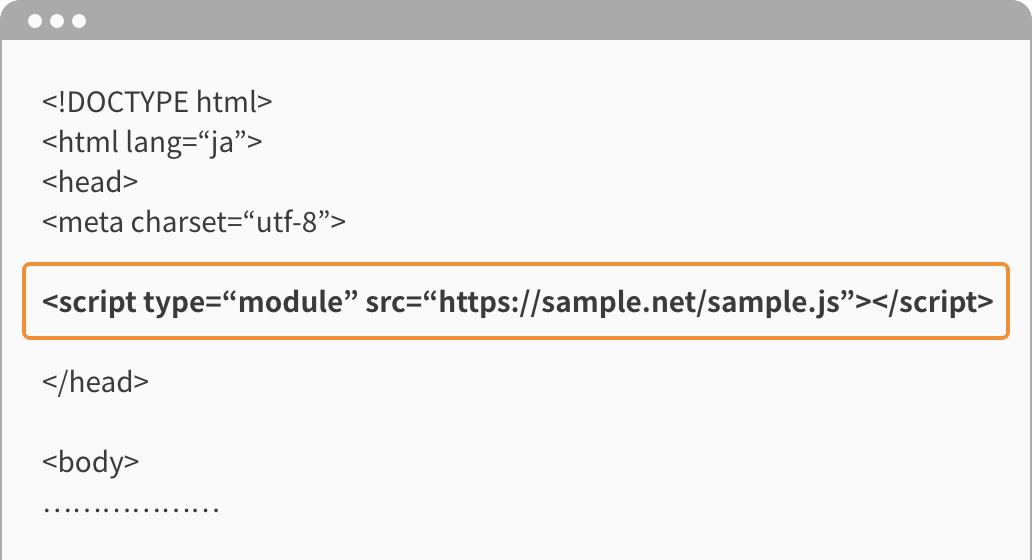Click the gray window title bar

pos(516,20)
